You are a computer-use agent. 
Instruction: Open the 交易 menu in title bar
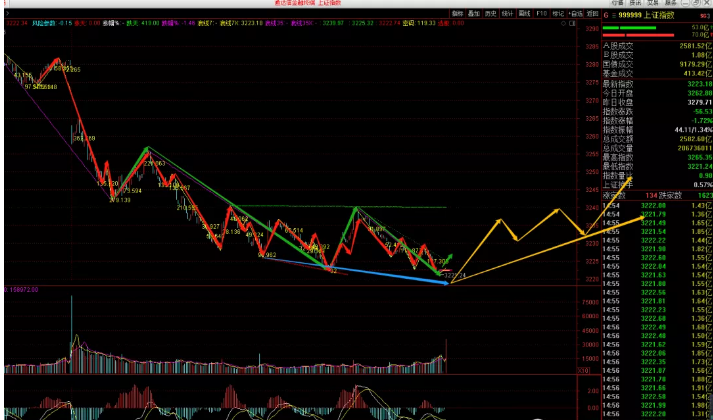(x=653, y=3)
